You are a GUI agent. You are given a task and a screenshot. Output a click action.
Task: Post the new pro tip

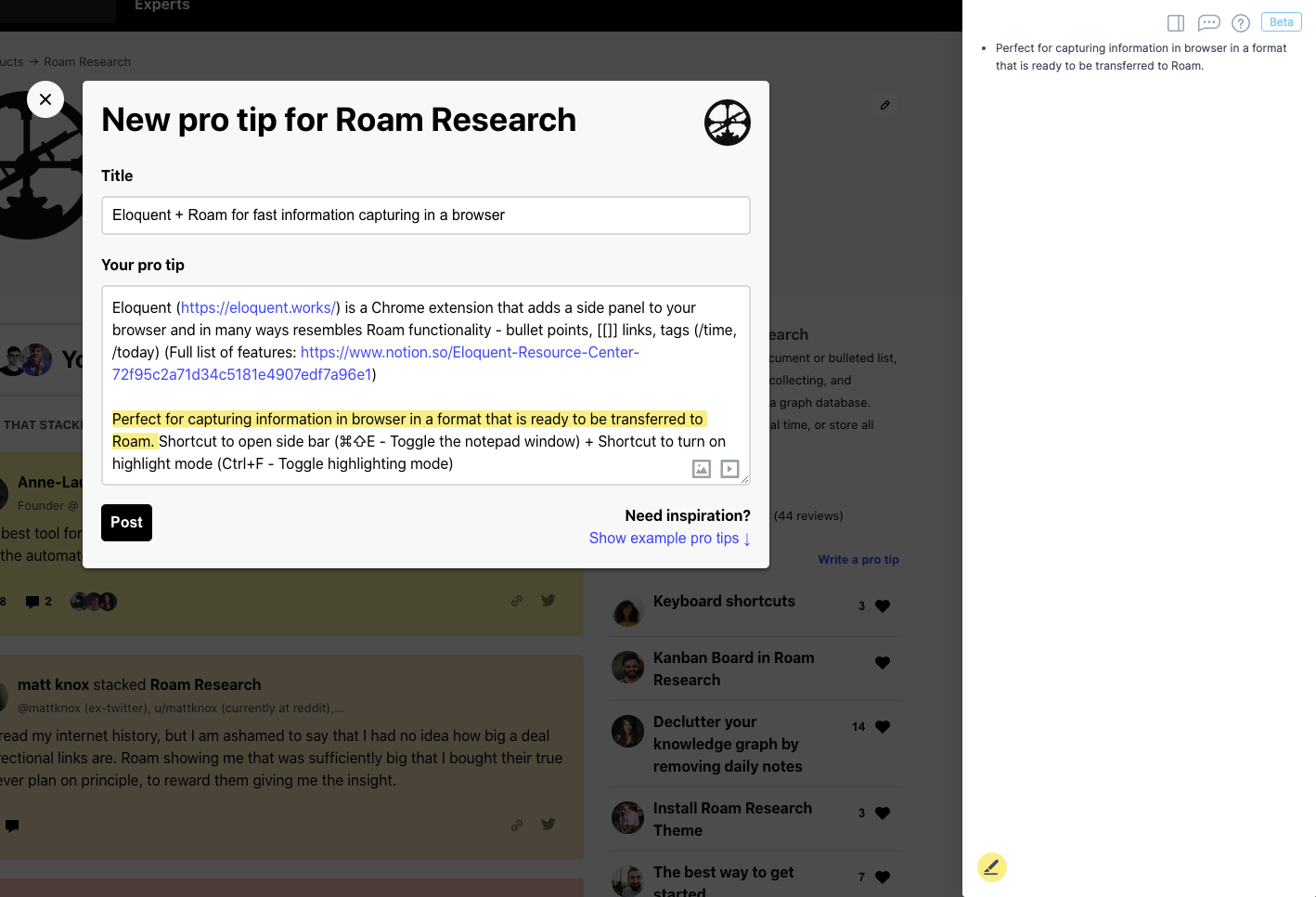pos(126,523)
